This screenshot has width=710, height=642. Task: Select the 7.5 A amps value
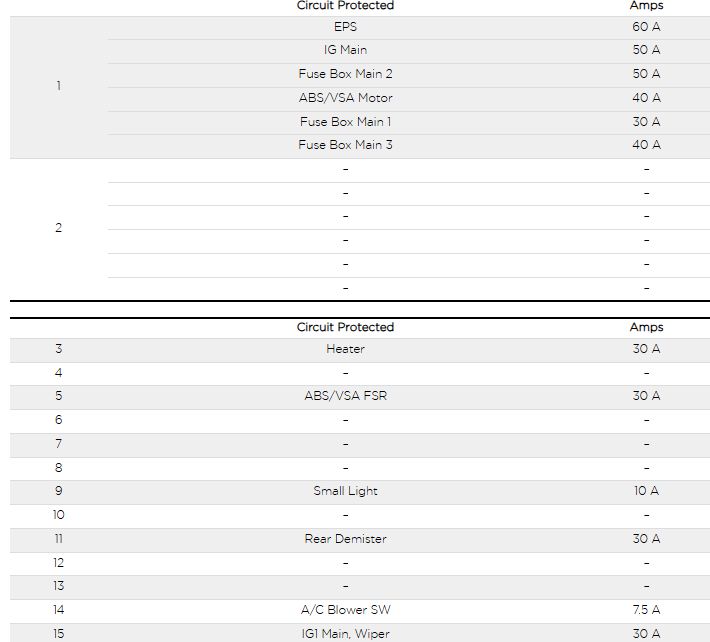click(x=646, y=610)
